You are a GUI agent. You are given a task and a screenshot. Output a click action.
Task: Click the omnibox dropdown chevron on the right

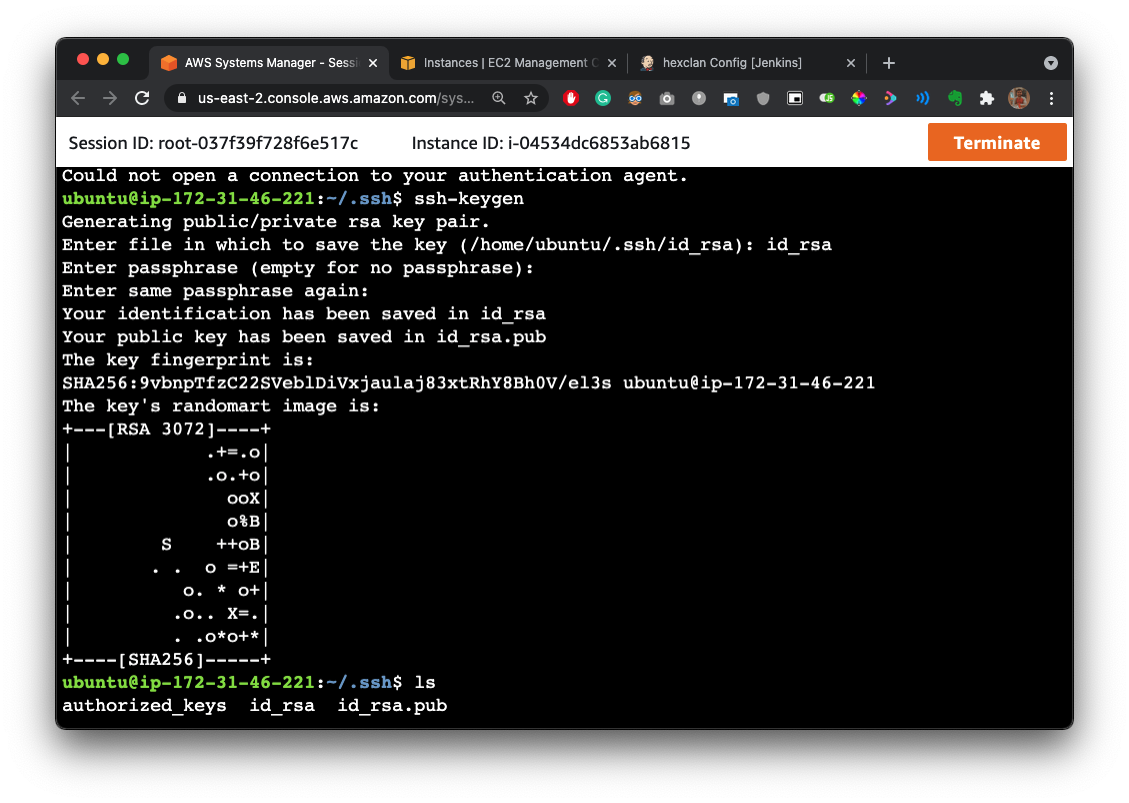(1050, 62)
